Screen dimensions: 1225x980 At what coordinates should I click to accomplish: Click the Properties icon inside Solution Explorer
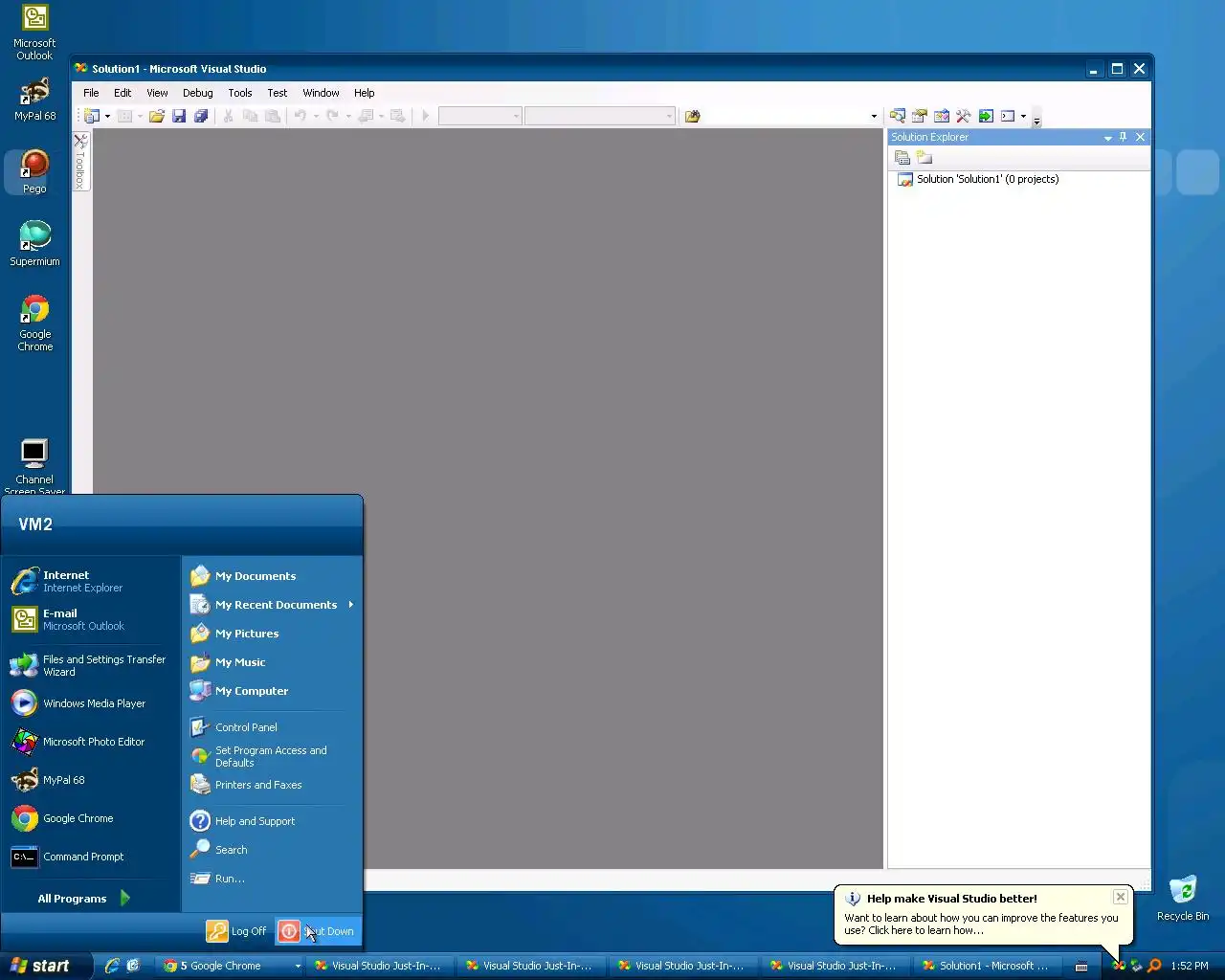click(x=902, y=158)
